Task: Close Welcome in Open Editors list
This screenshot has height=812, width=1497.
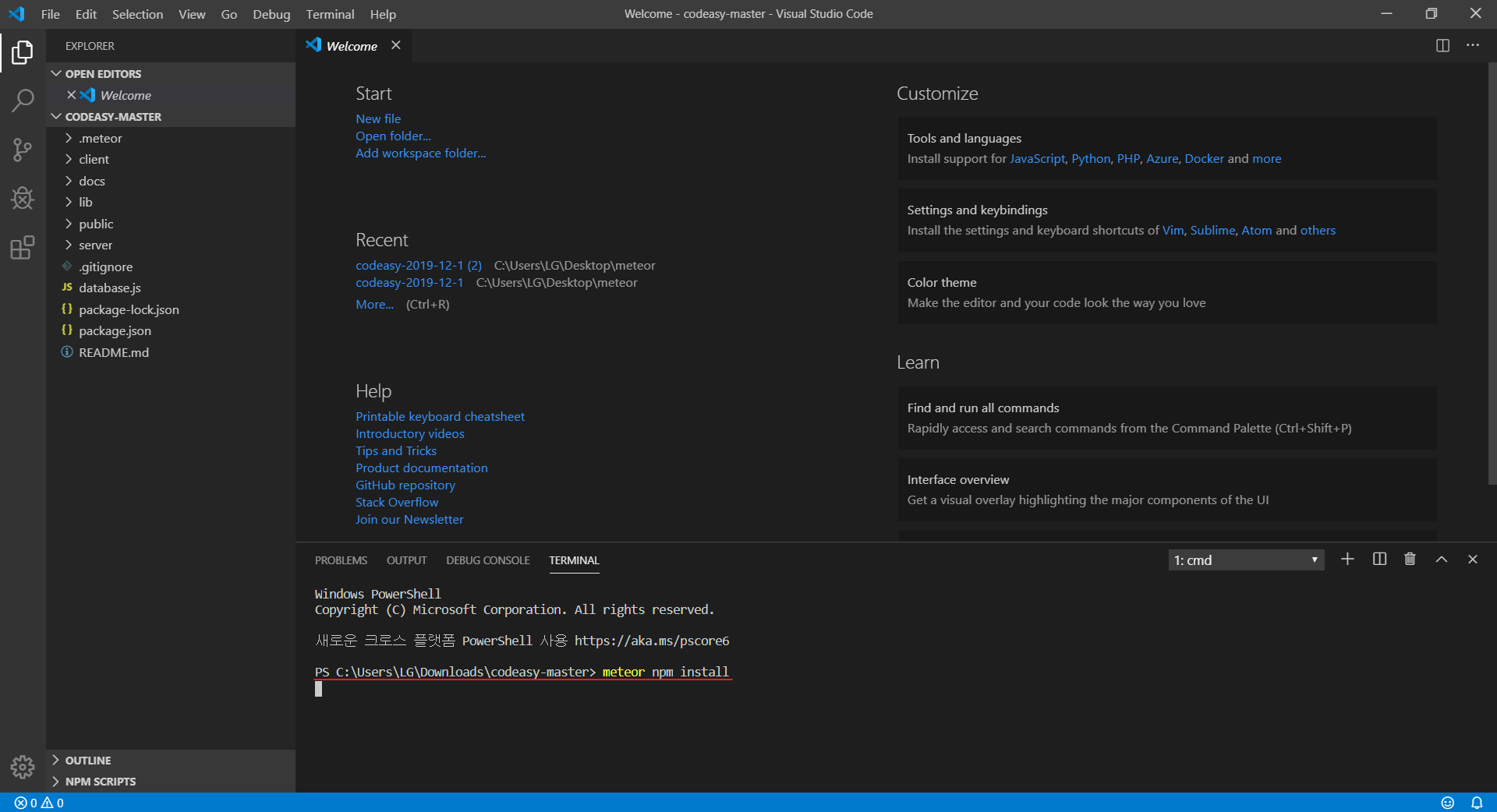Action: point(71,95)
